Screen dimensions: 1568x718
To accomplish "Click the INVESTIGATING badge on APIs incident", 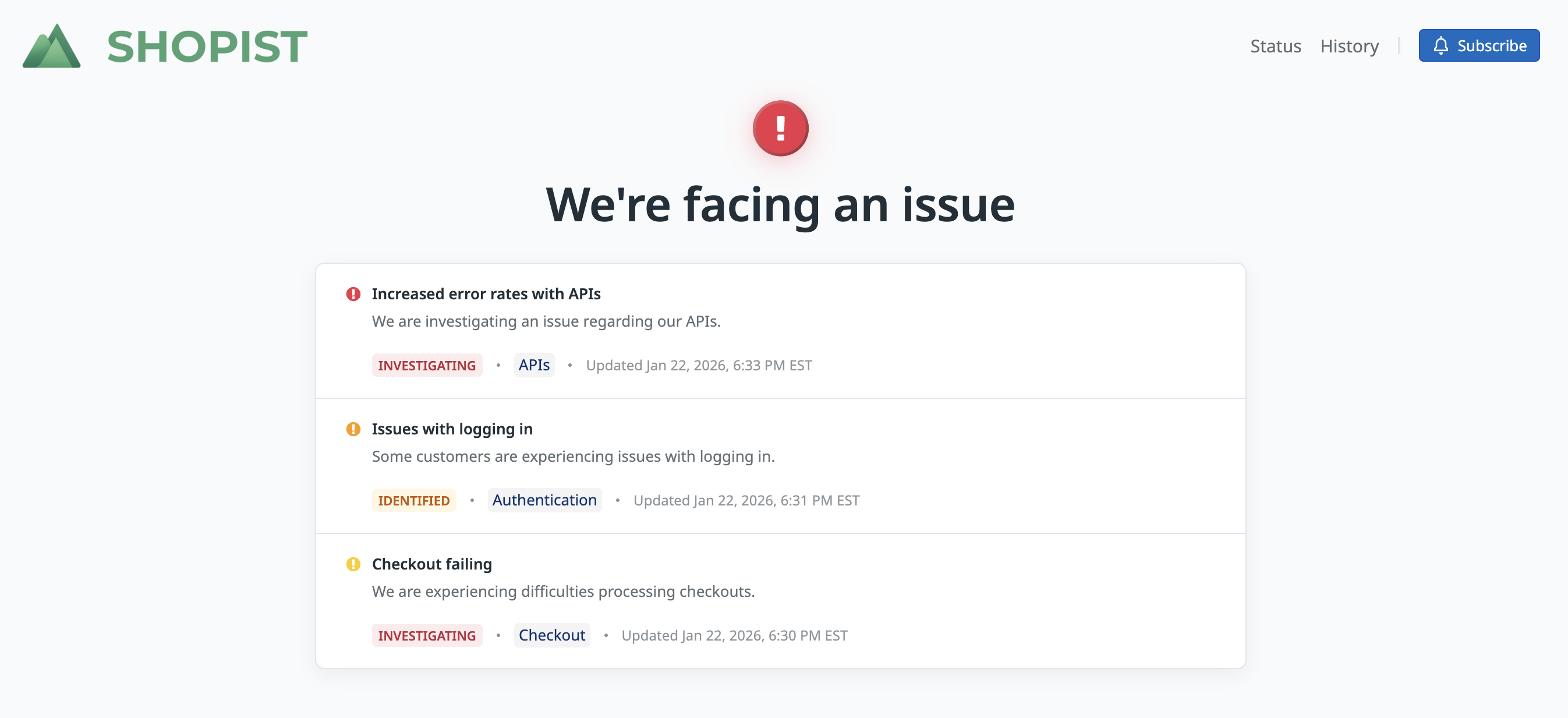I will tap(427, 365).
